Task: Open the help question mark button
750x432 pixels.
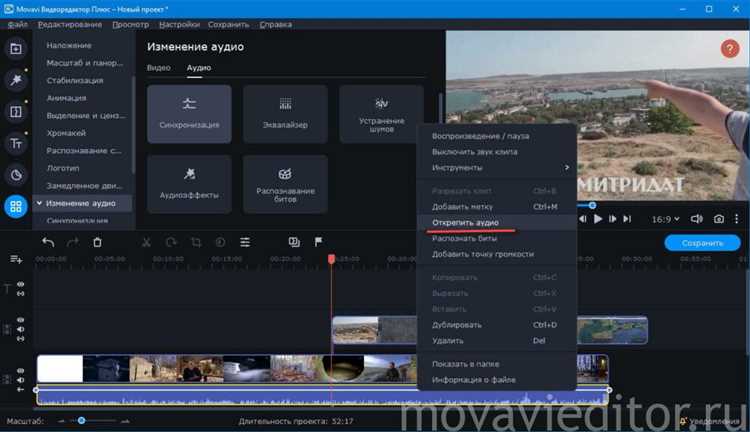Action: [730, 48]
